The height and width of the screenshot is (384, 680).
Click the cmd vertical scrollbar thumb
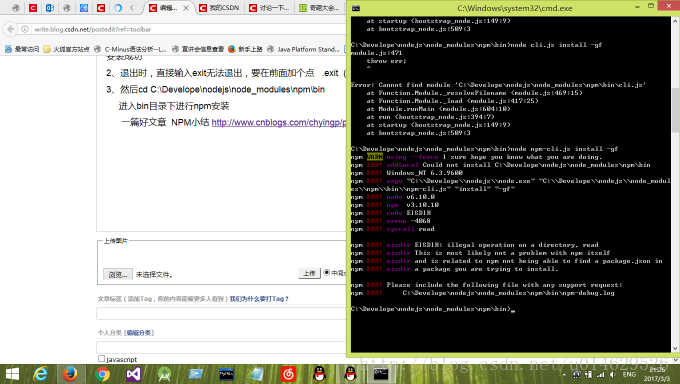point(675,110)
